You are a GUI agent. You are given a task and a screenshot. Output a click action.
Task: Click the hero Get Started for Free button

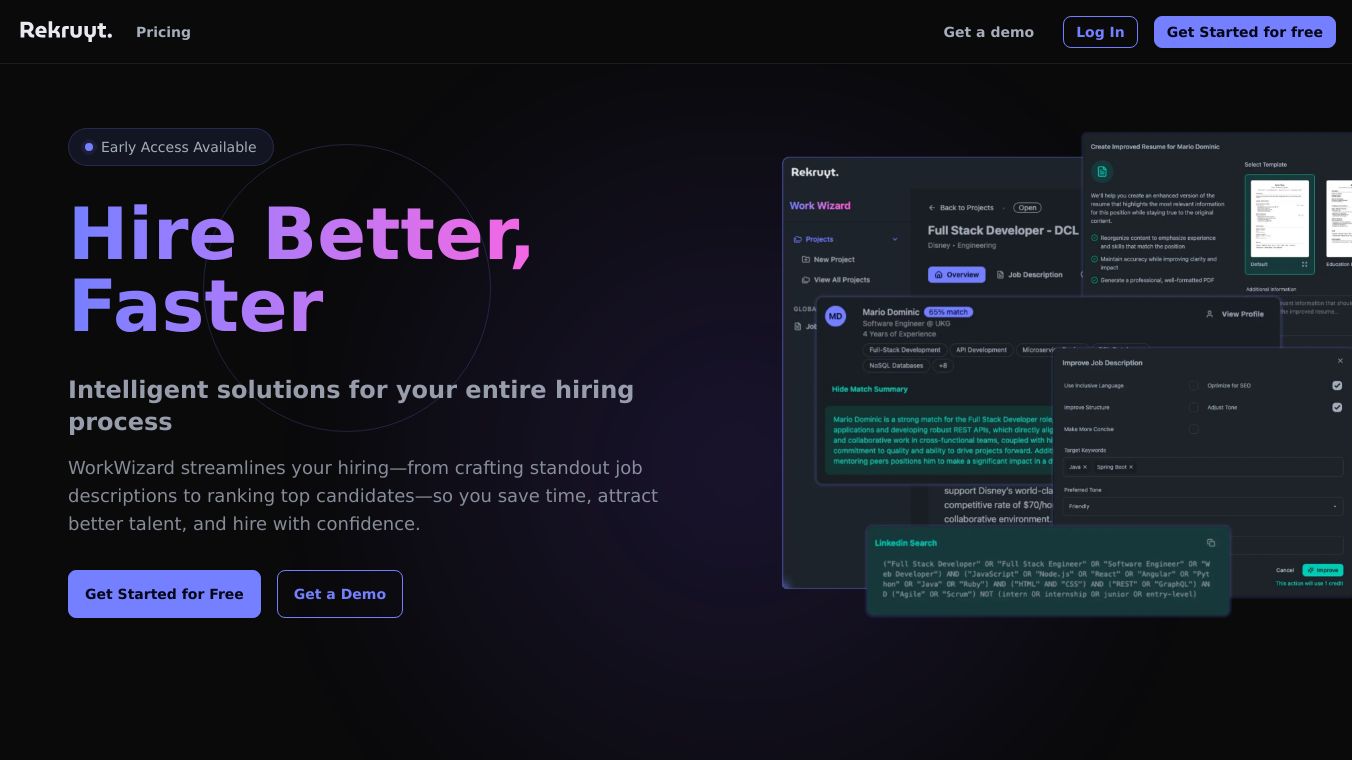pos(164,594)
